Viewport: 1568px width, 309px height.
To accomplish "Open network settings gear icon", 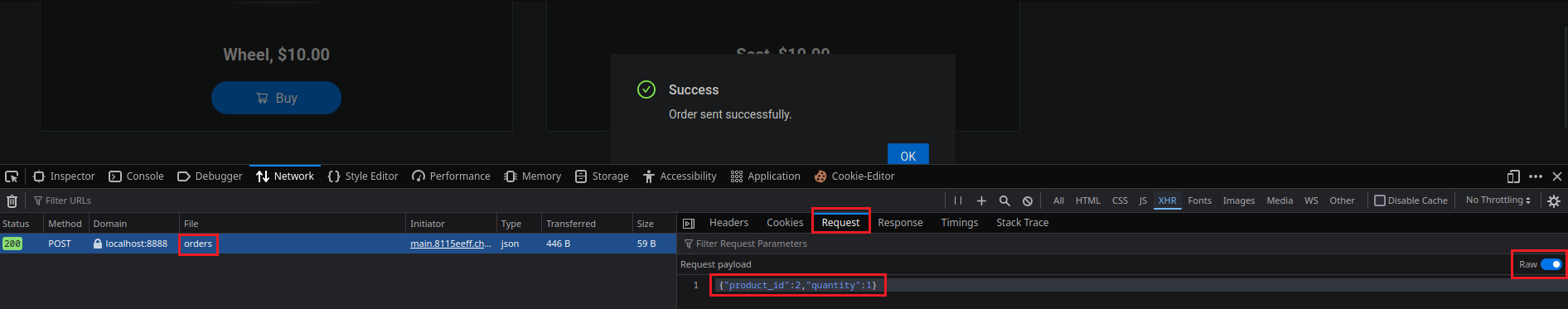I will point(1554,200).
